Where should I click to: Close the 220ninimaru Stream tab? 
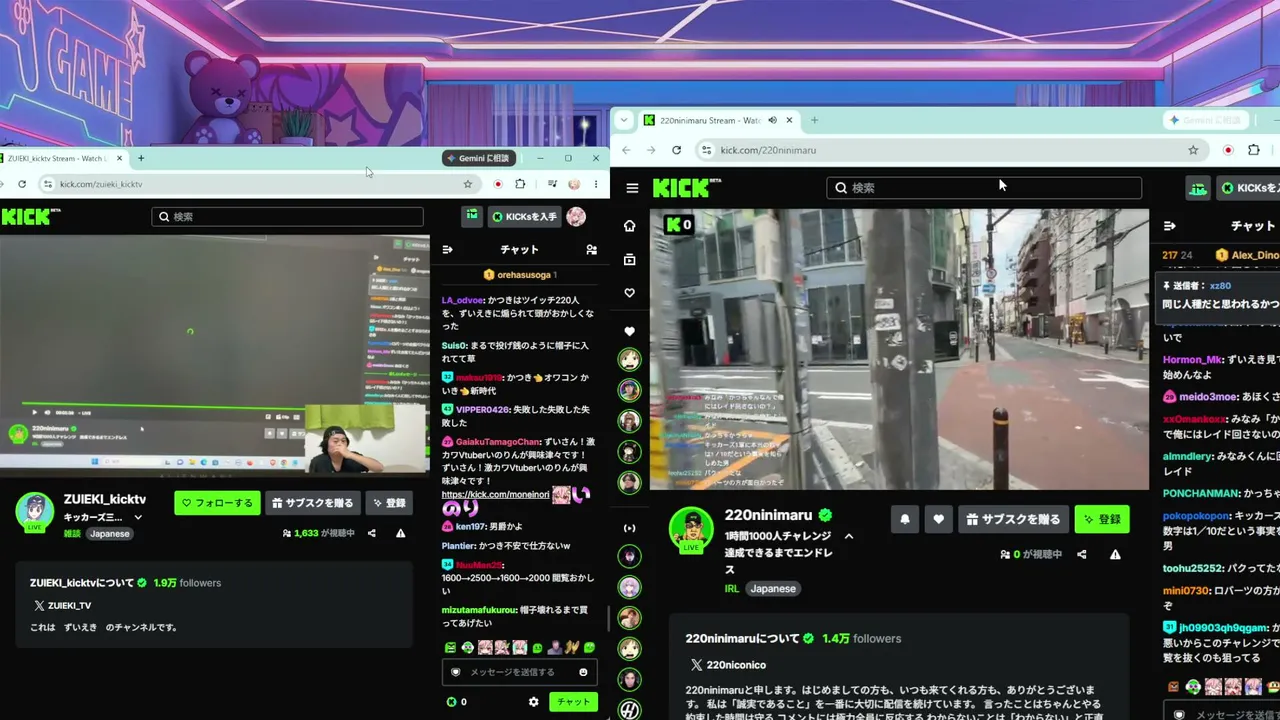789,120
